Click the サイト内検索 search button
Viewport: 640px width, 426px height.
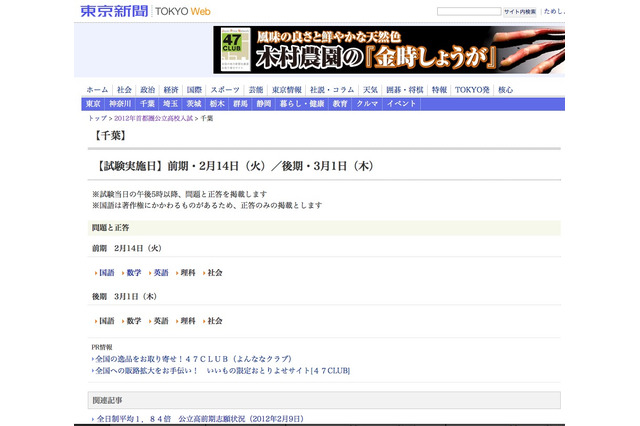pyautogui.click(x=520, y=11)
